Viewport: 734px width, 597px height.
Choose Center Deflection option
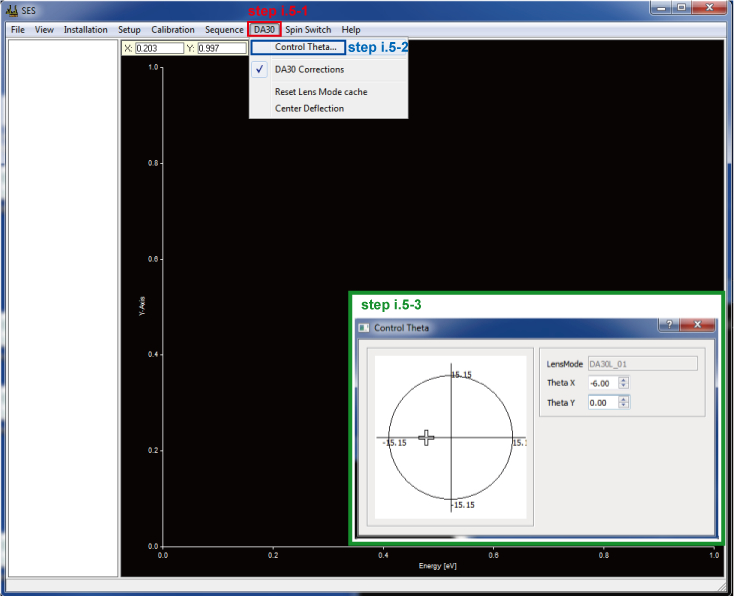coord(309,108)
